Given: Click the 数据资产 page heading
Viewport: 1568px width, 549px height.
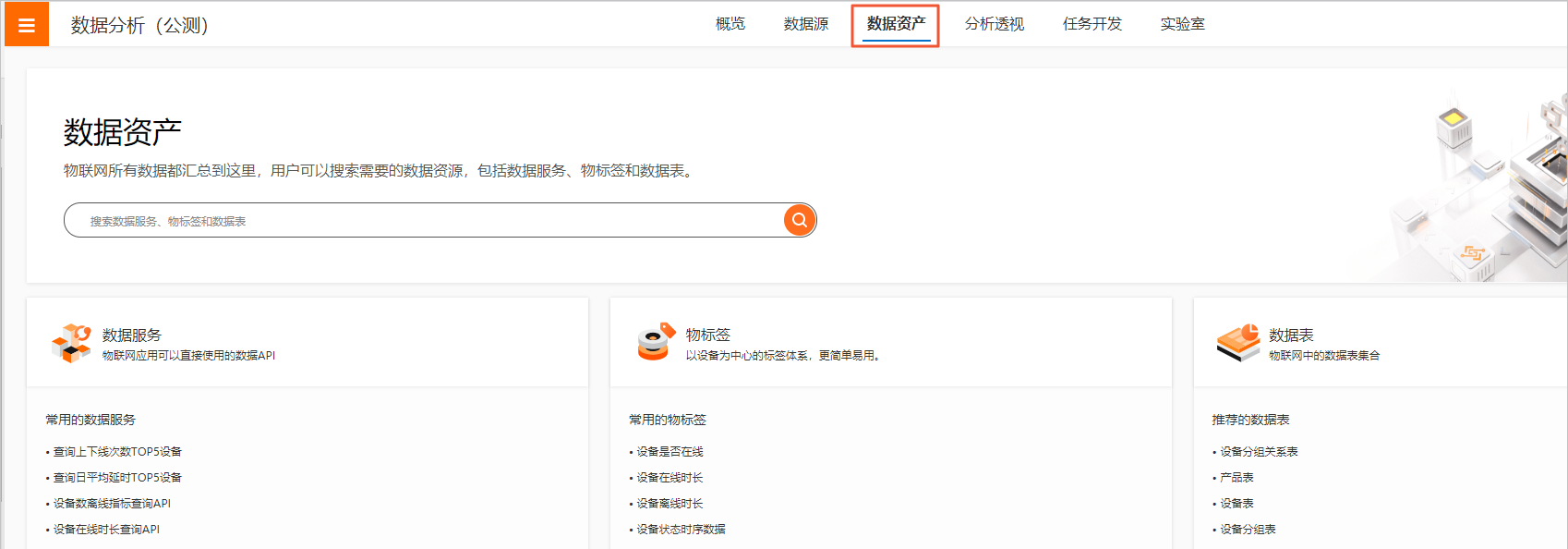Looking at the screenshot, I should pyautogui.click(x=122, y=132).
